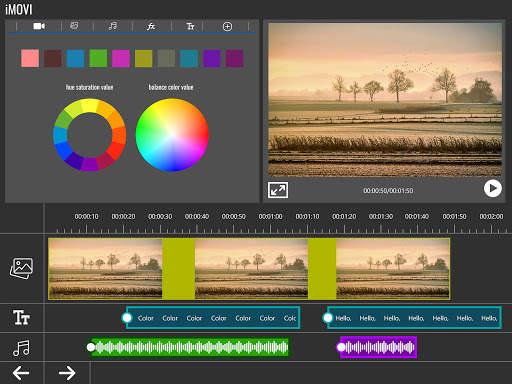
Task: Jump to 00:01:10 on the ruler
Action: (x=307, y=217)
